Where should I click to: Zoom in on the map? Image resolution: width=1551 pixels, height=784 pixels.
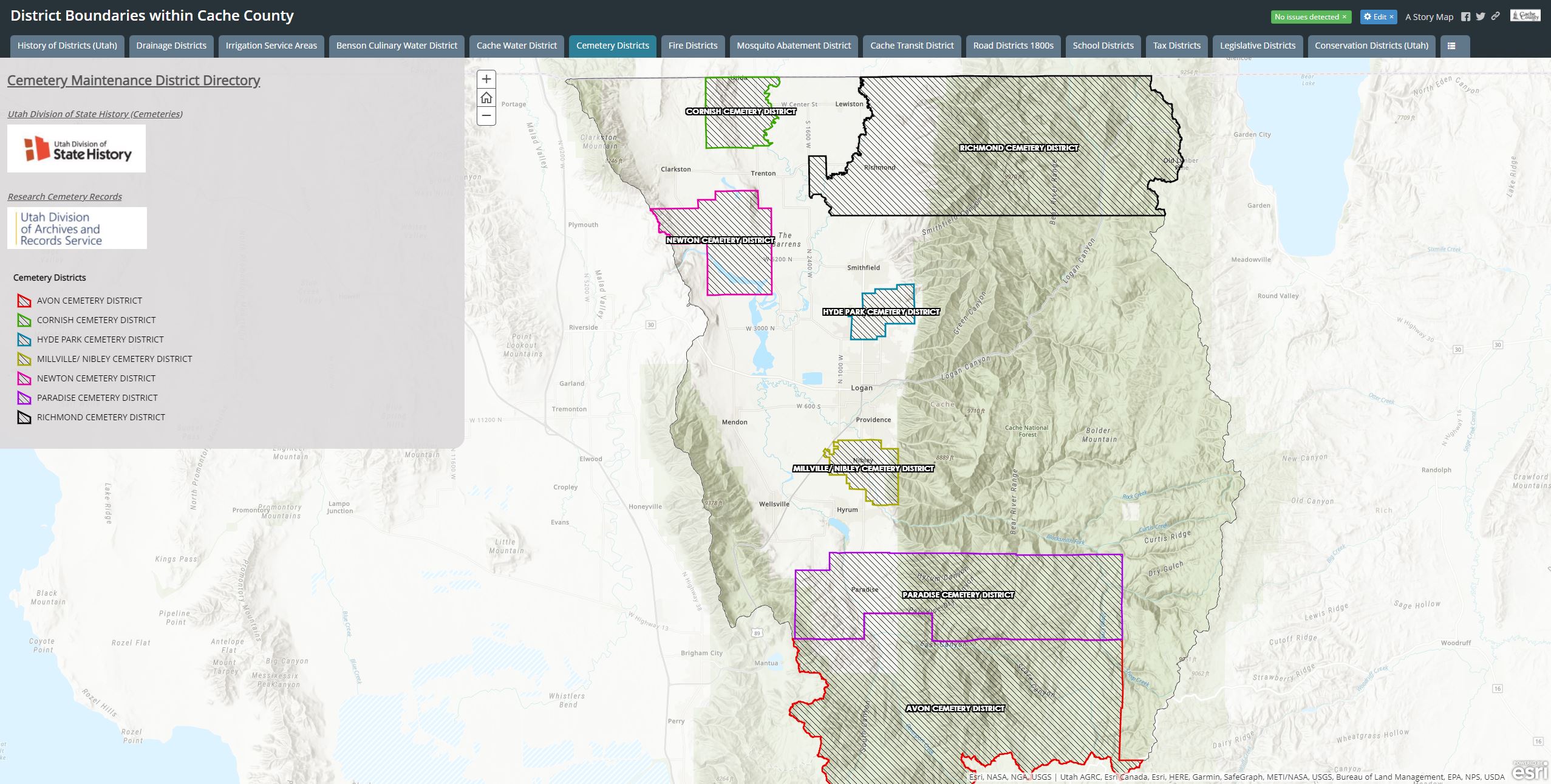point(486,79)
